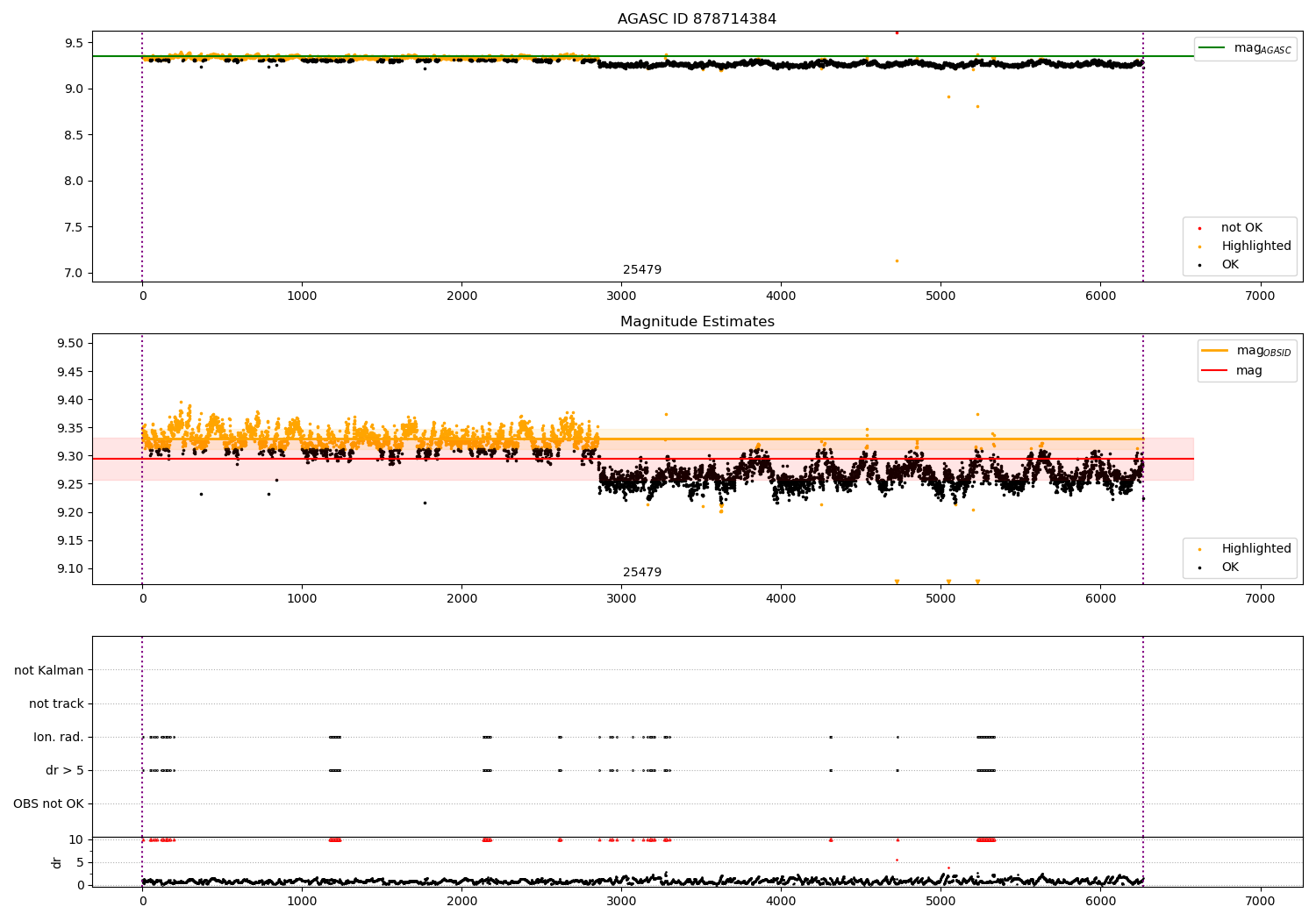The width and height of the screenshot is (1316, 921).
Task: Click the 'dr > 5' row label
Action: coord(65,770)
